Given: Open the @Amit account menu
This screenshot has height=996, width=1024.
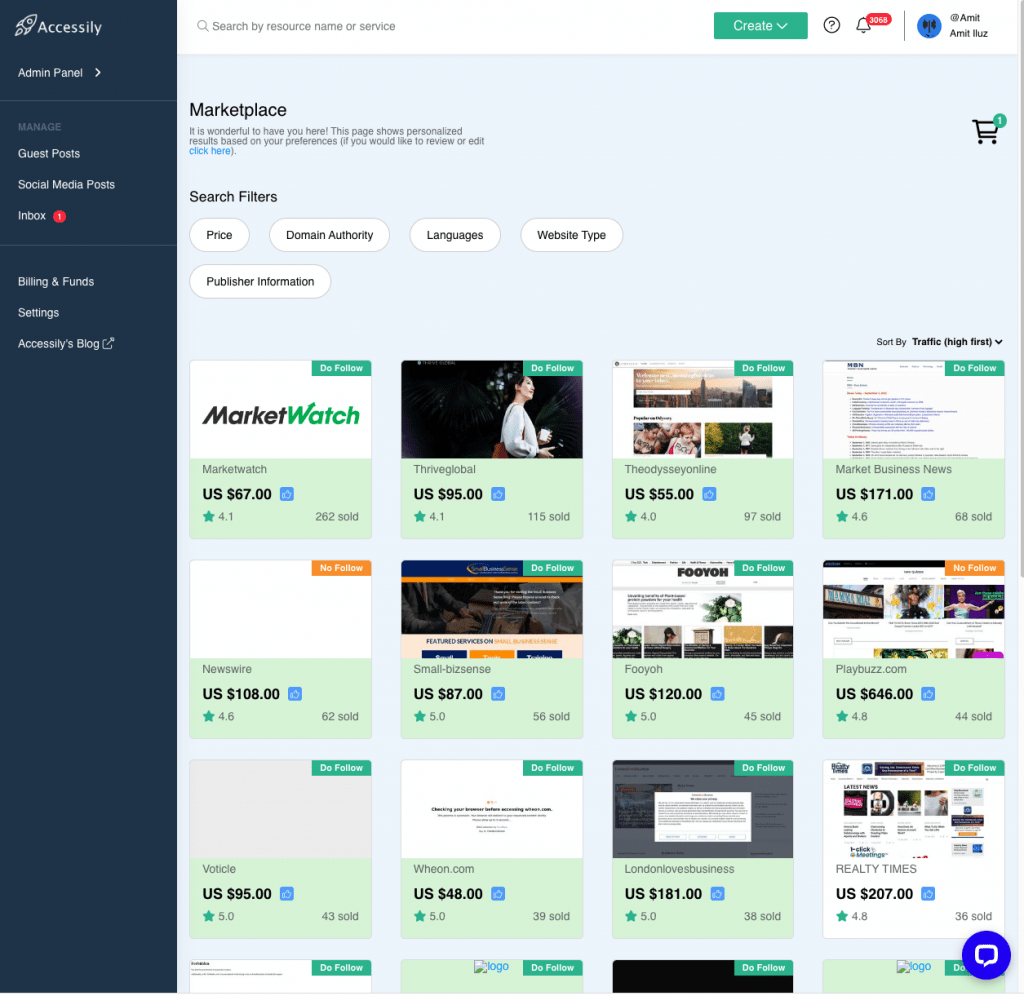Looking at the screenshot, I should pyautogui.click(x=968, y=25).
